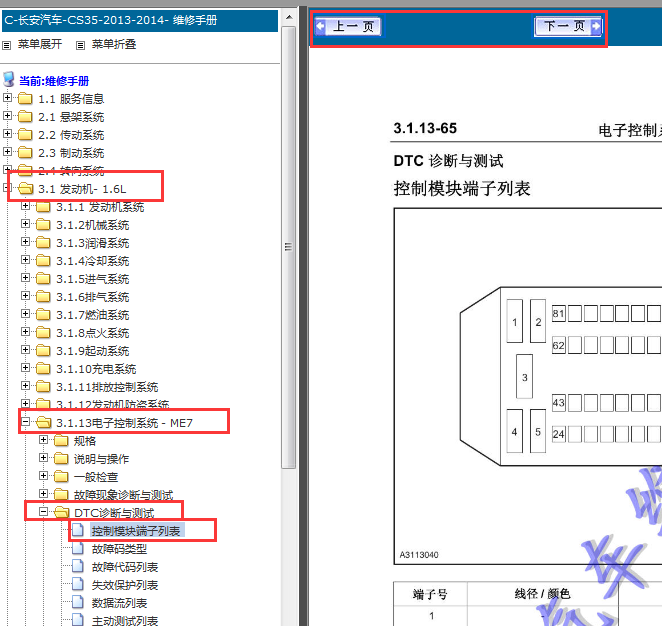Click folder icon of 3.1.11排放控制系统
Viewport: 662px width, 626px height.
43,386
